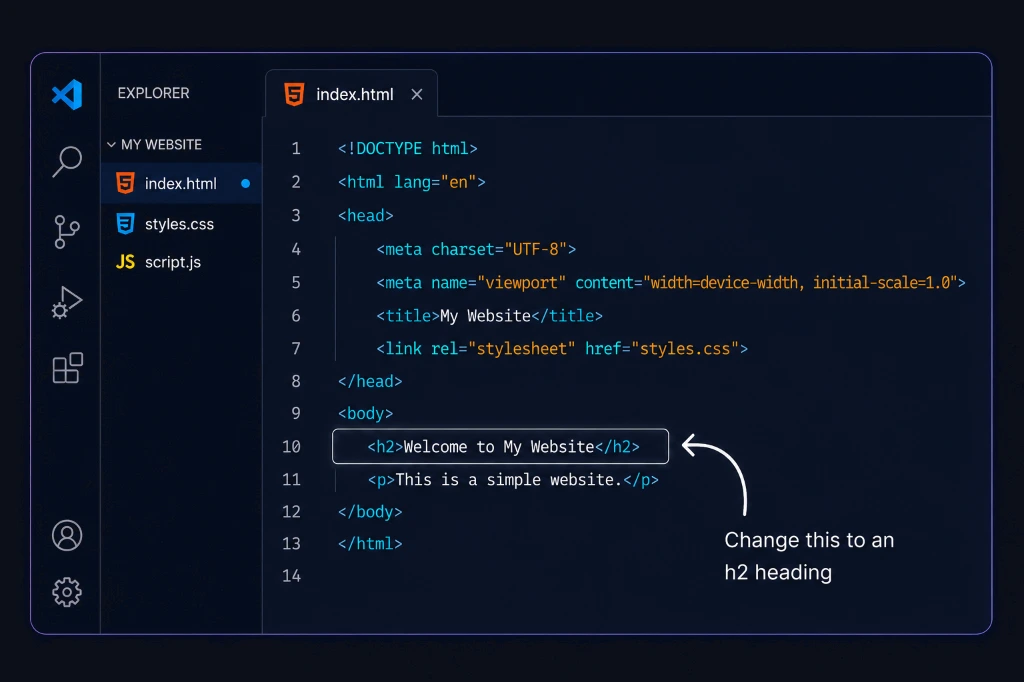Click the VS Code logo icon
Image resolution: width=1024 pixels, height=682 pixels.
(x=67, y=94)
